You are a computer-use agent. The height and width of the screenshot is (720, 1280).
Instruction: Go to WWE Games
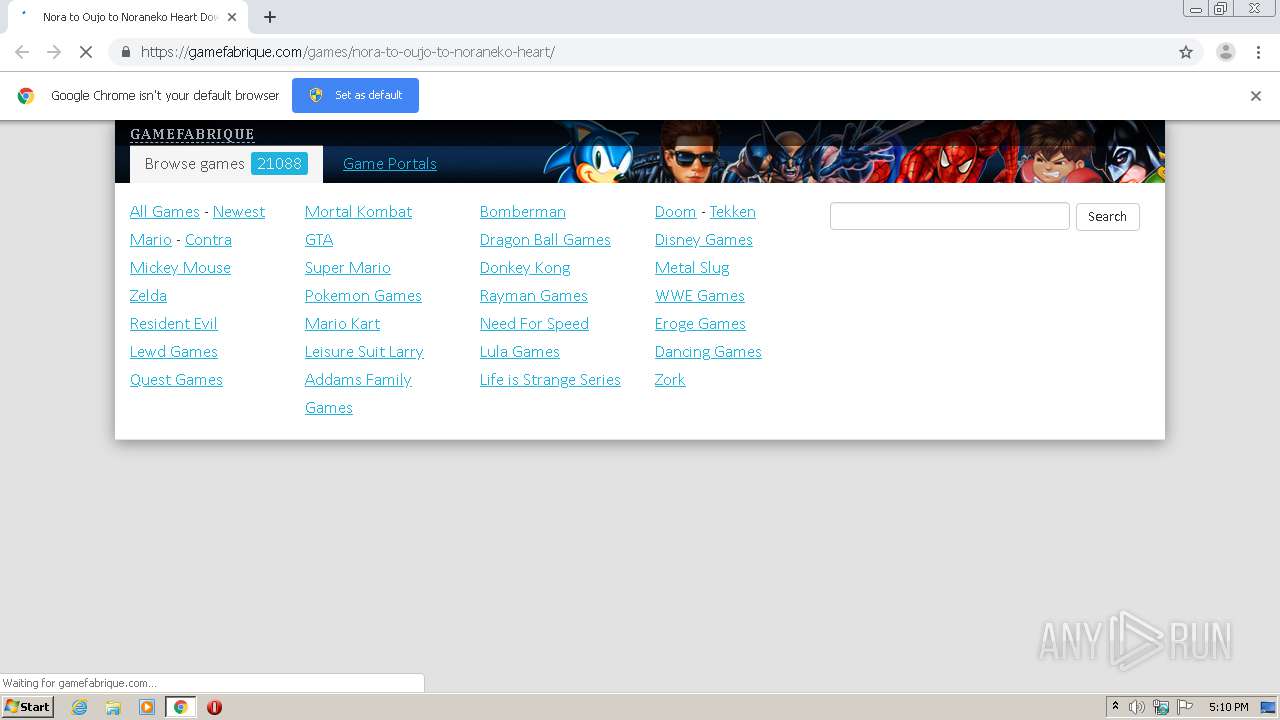(x=700, y=296)
